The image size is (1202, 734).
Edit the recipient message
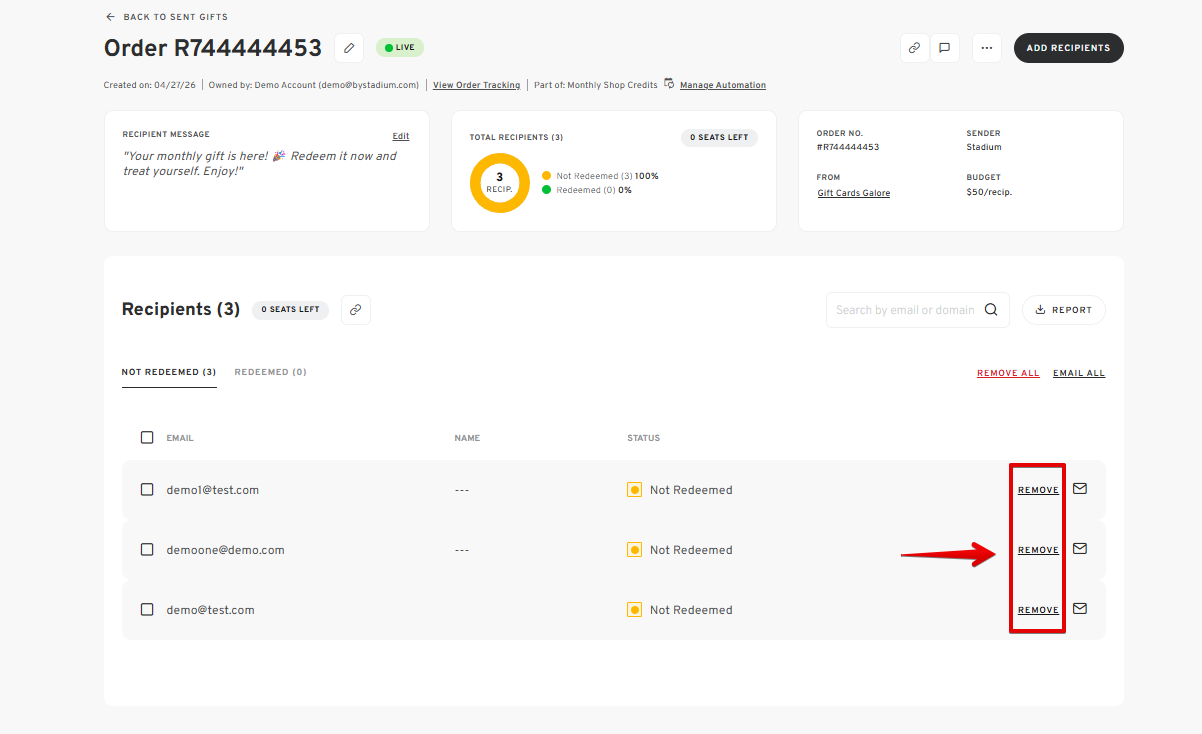pyautogui.click(x=401, y=136)
